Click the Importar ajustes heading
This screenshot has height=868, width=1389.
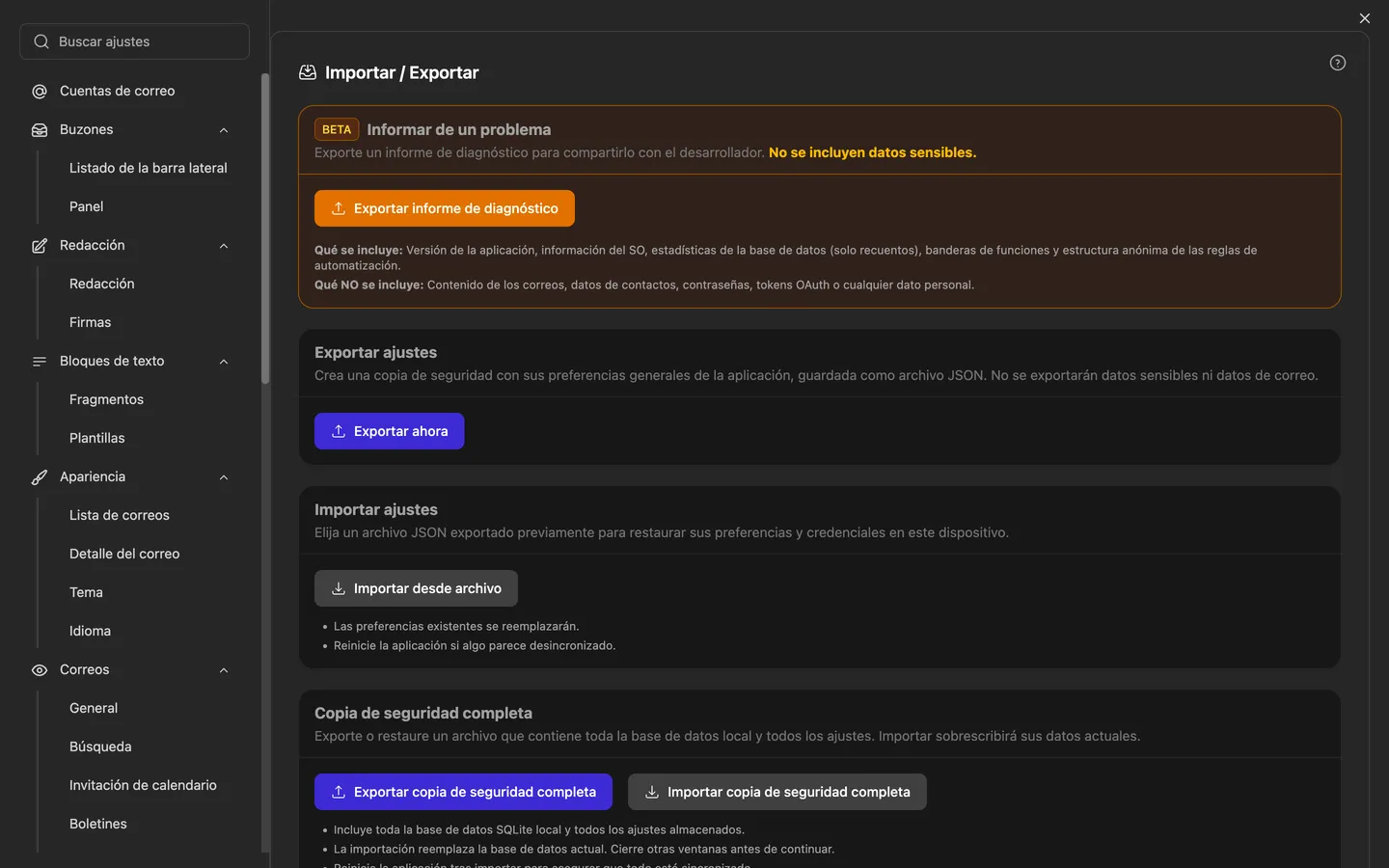(376, 510)
